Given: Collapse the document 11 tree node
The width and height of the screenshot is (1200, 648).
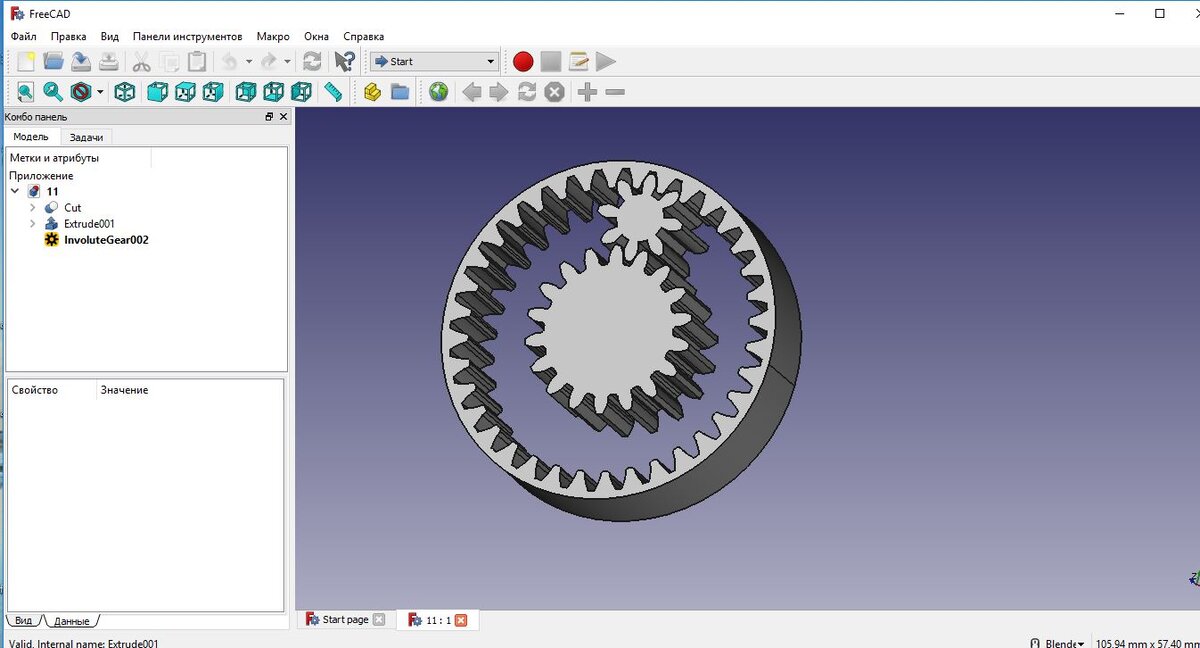Looking at the screenshot, I should 15,191.
